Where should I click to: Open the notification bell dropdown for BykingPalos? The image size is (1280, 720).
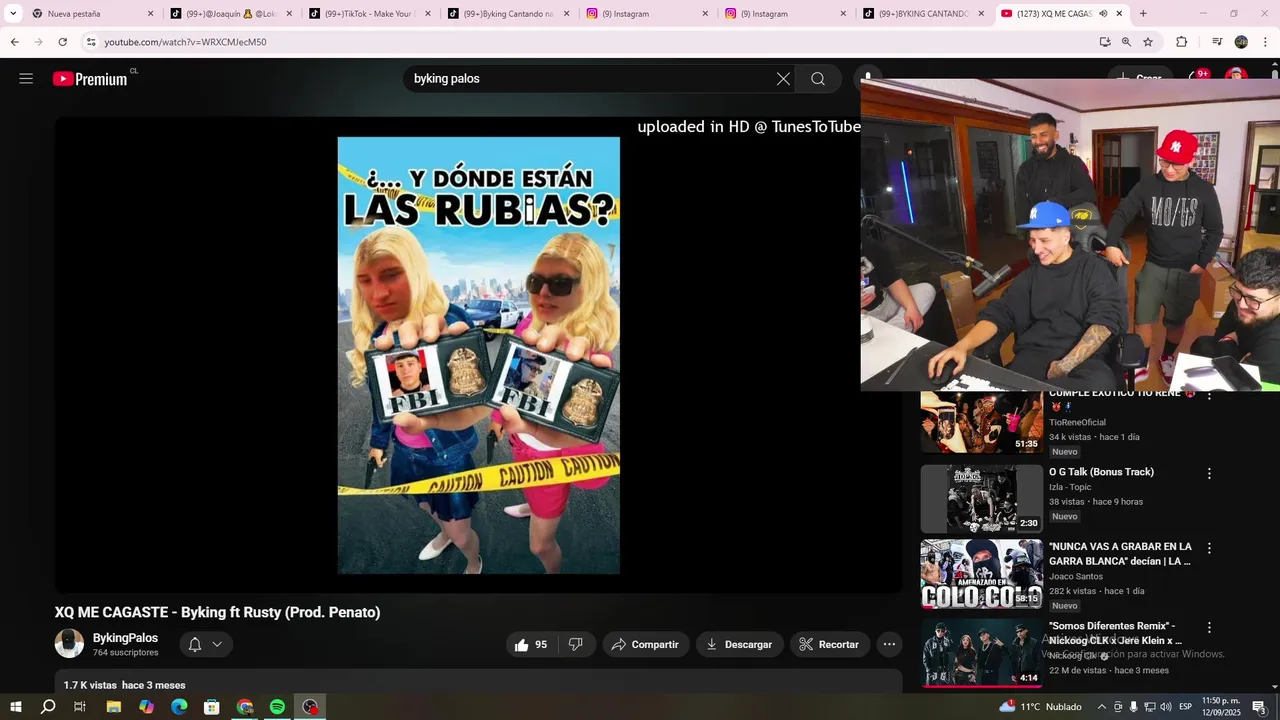pyautogui.click(x=206, y=645)
